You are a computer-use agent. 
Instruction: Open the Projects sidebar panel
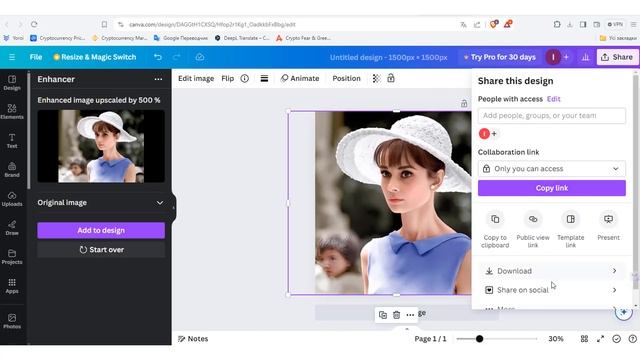(12, 257)
